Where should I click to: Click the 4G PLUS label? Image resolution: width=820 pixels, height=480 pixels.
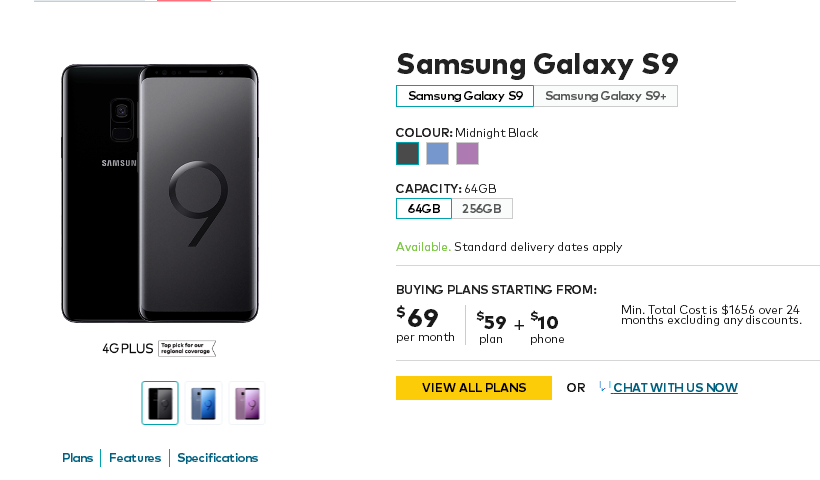(128, 349)
